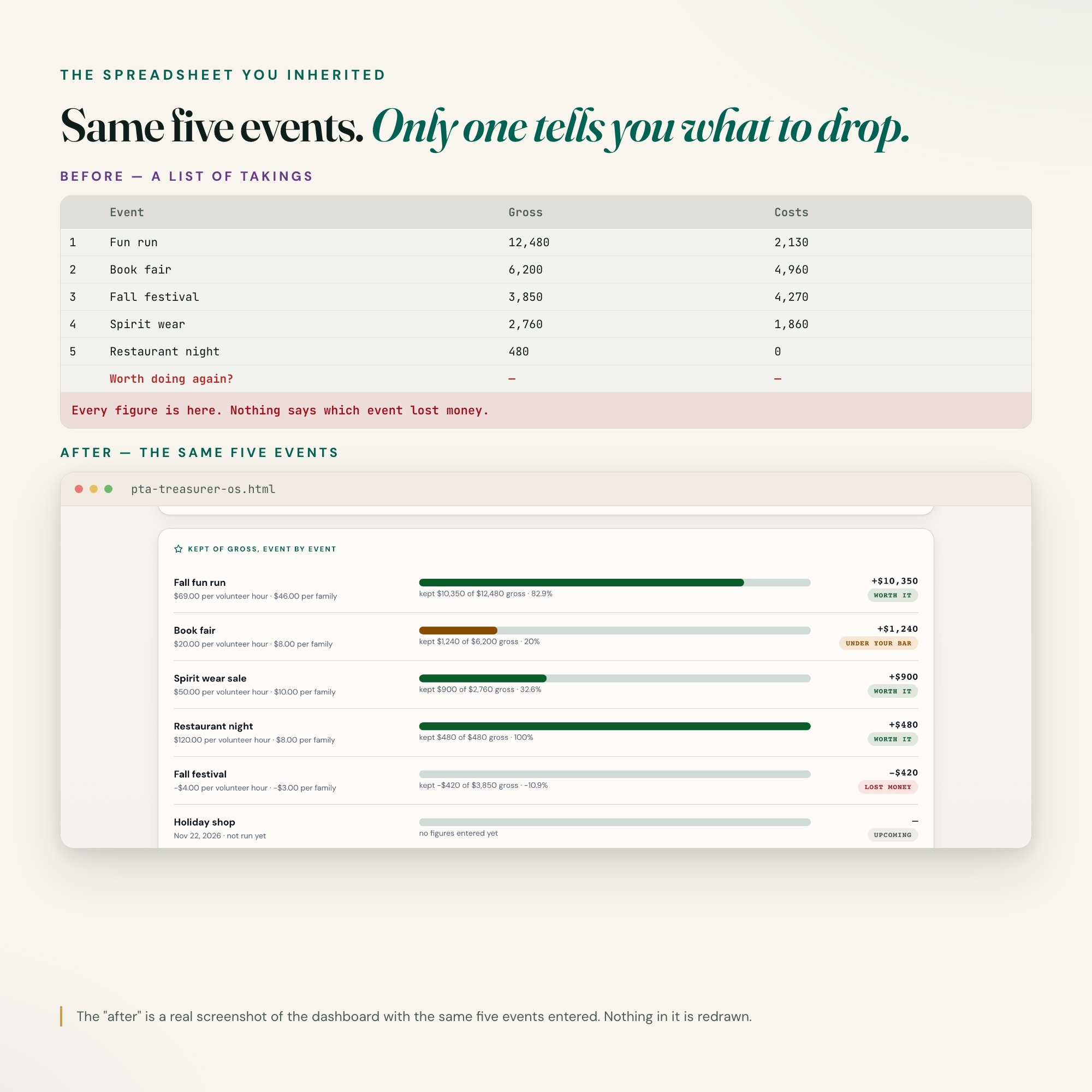Click the Worth It badge for Fall fun run
Viewport: 1092px width, 1092px height.
tap(893, 595)
